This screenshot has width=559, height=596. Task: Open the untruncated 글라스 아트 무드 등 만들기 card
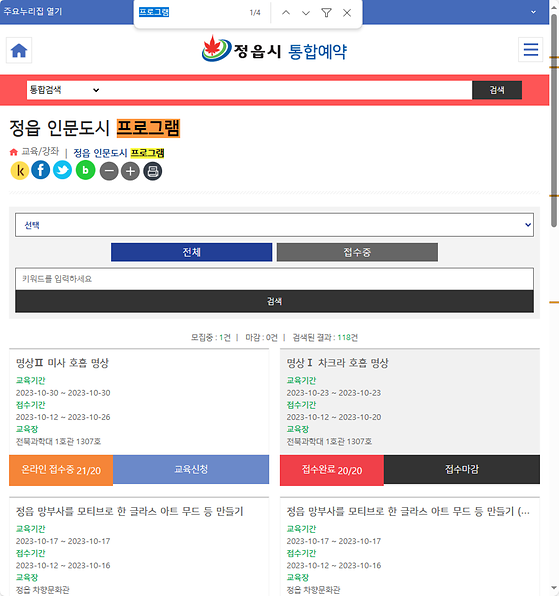pos(130,511)
